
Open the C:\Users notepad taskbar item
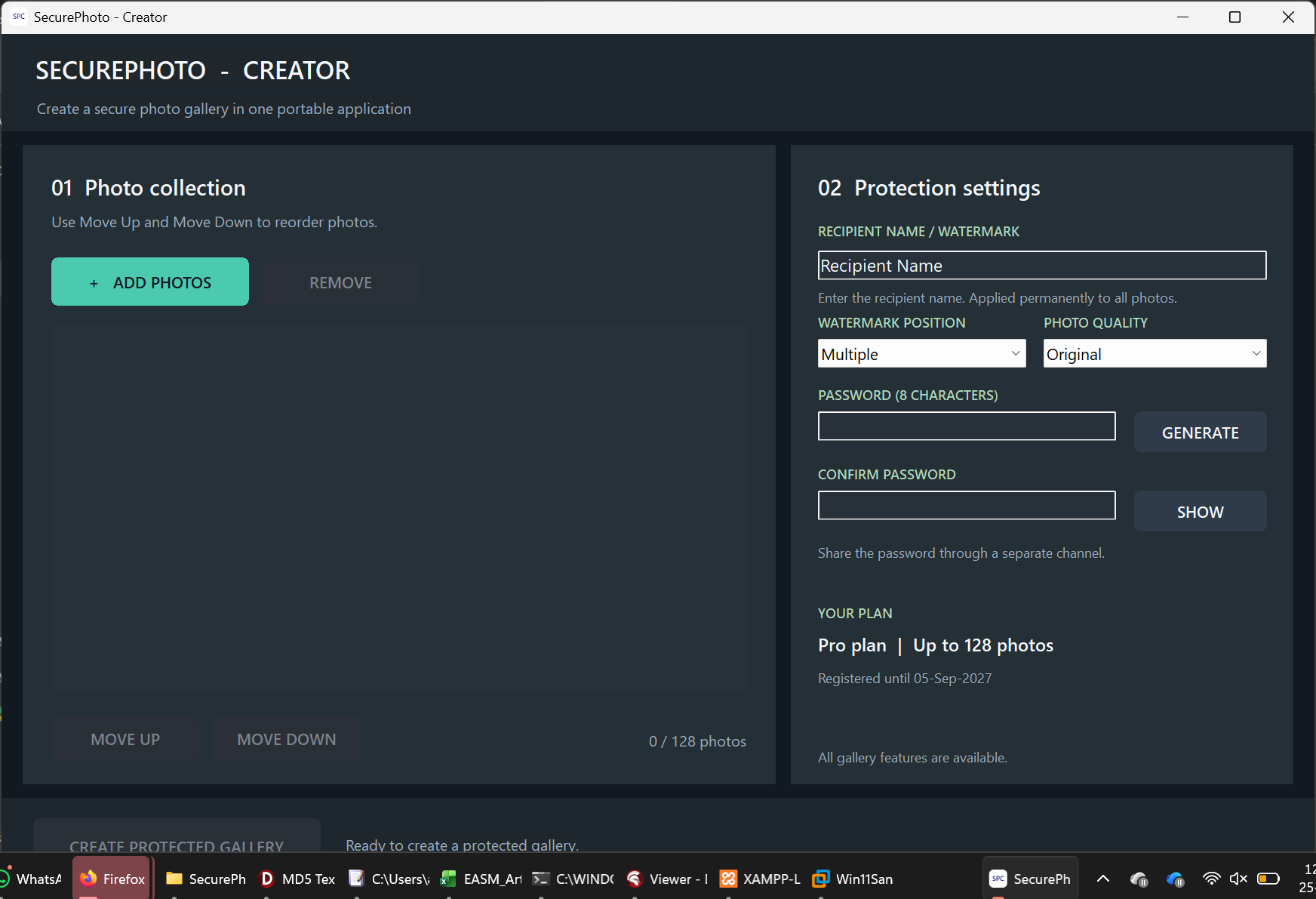[x=389, y=879]
